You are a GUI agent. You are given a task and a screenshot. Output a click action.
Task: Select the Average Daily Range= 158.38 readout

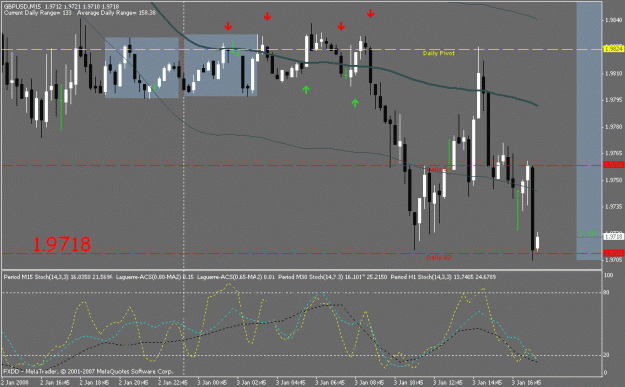pos(116,13)
